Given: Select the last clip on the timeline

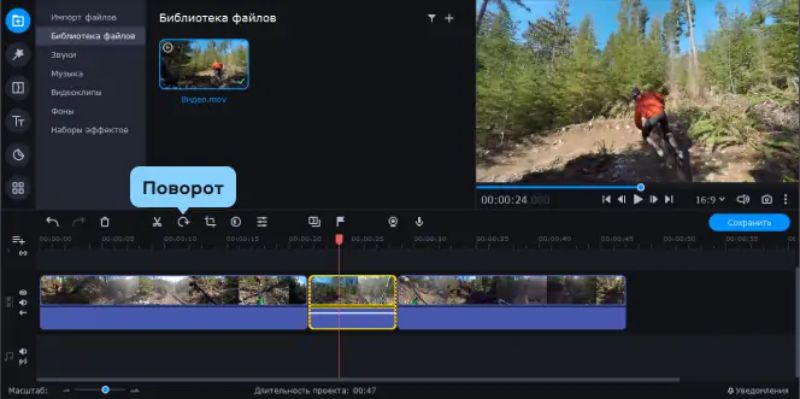Looking at the screenshot, I should [x=512, y=303].
